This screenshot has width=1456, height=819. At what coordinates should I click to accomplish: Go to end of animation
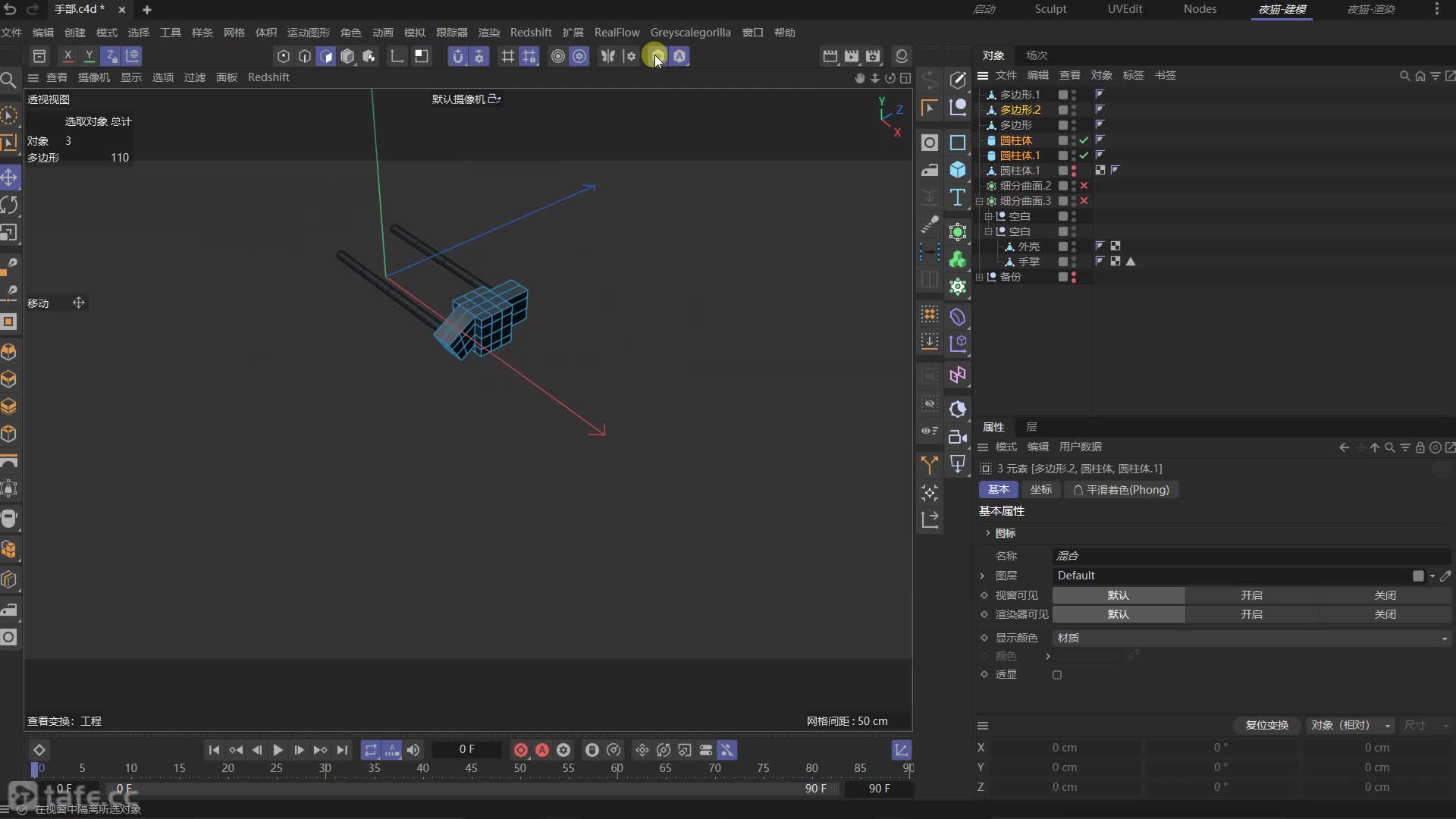[x=342, y=750]
